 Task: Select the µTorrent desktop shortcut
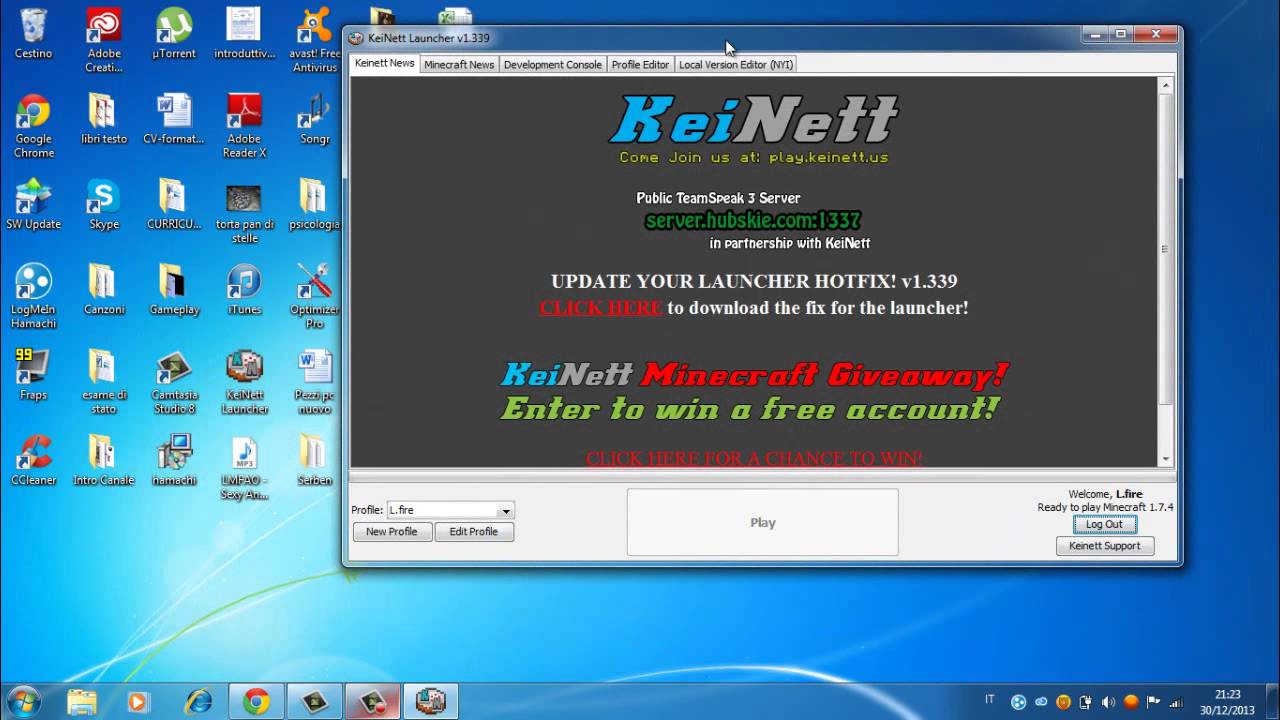point(175,34)
